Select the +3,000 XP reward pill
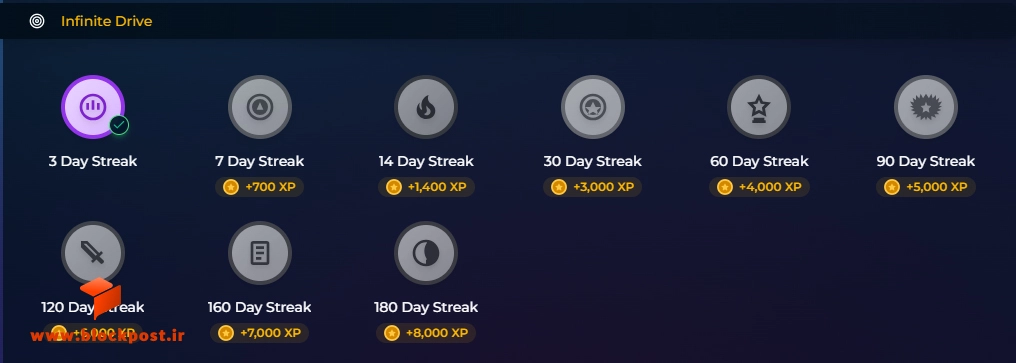This screenshot has width=1016, height=363. click(x=592, y=187)
